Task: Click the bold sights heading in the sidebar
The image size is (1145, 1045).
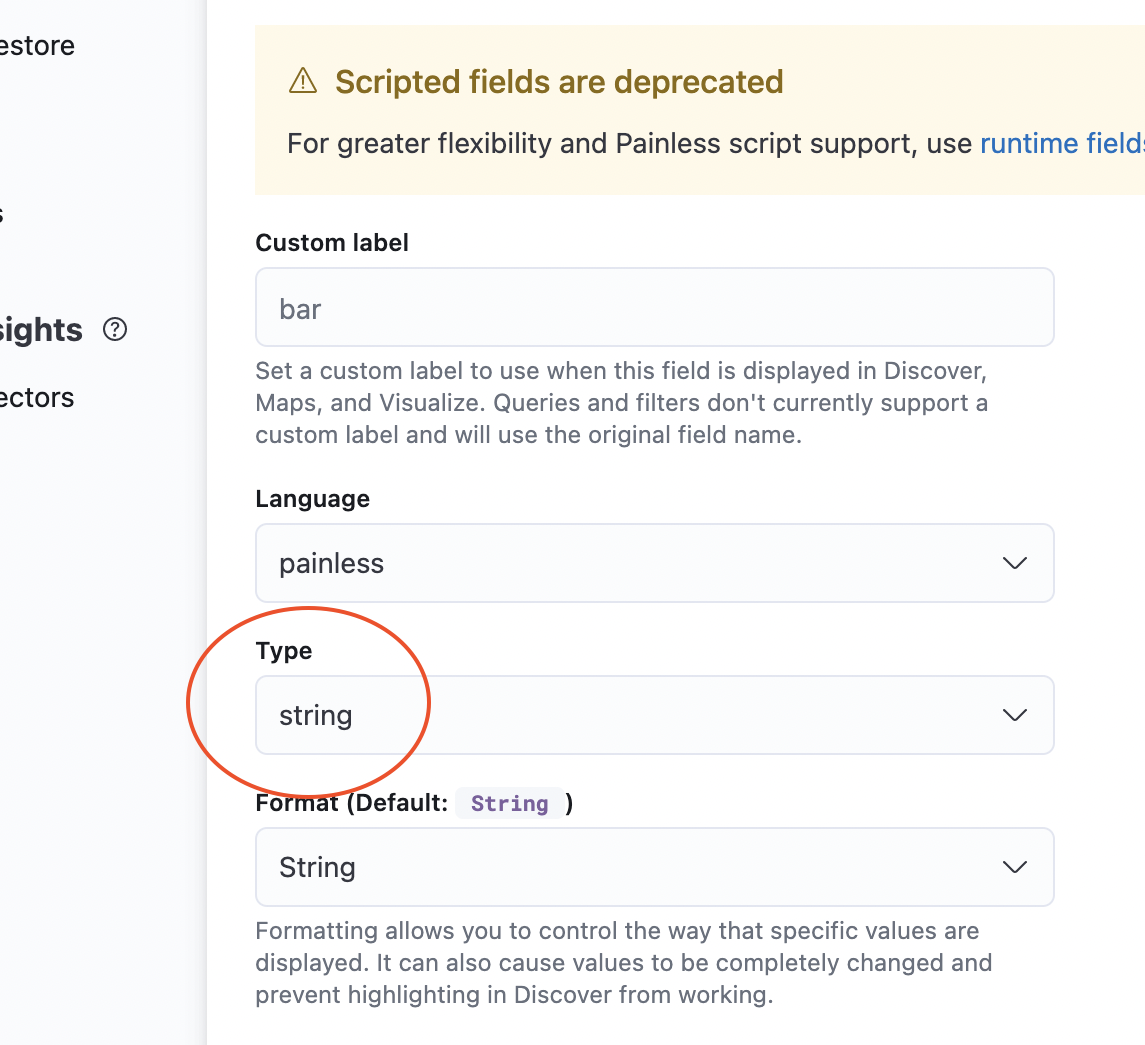Action: [x=41, y=330]
